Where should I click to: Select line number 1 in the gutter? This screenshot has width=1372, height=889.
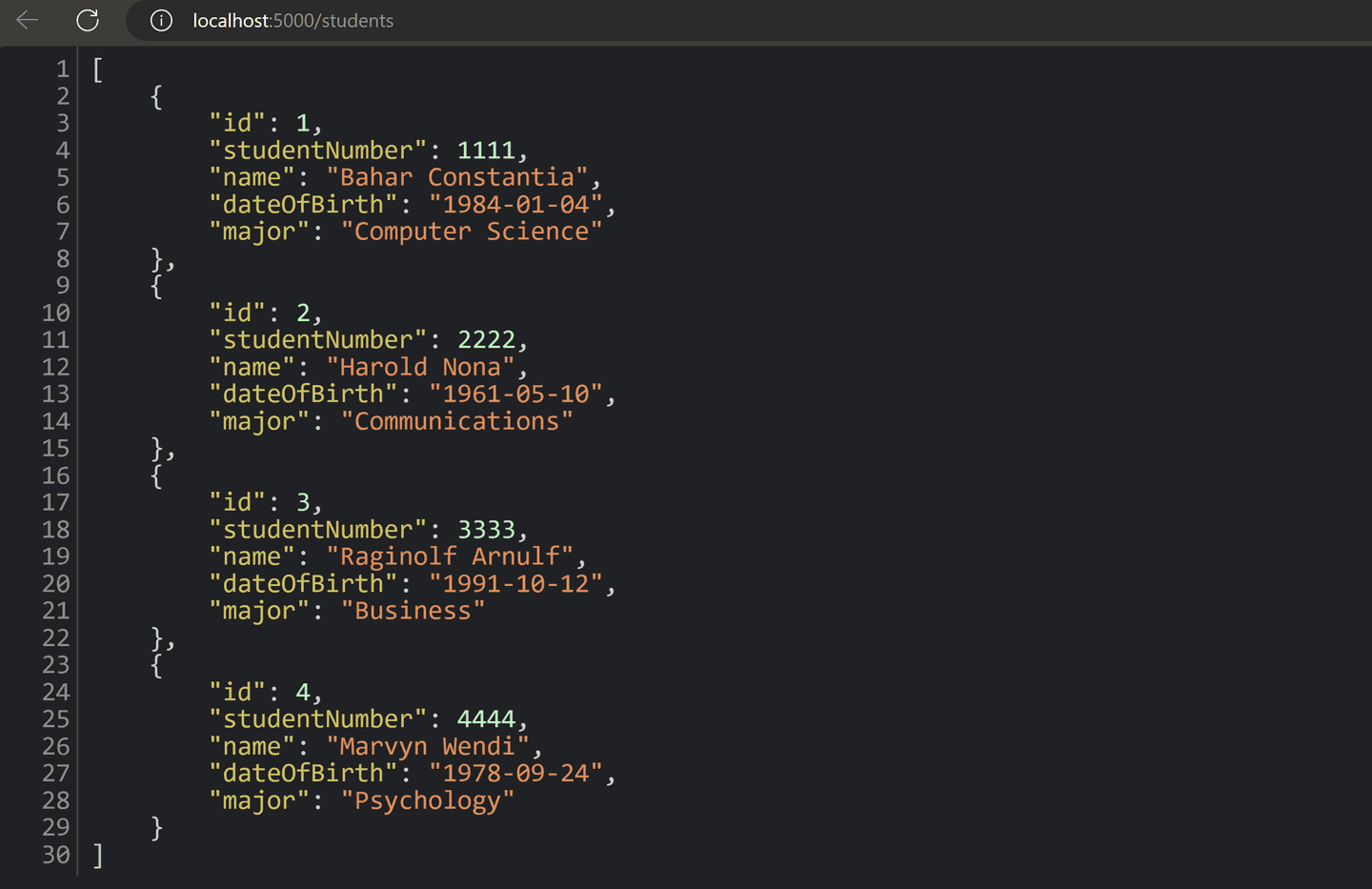(62, 69)
